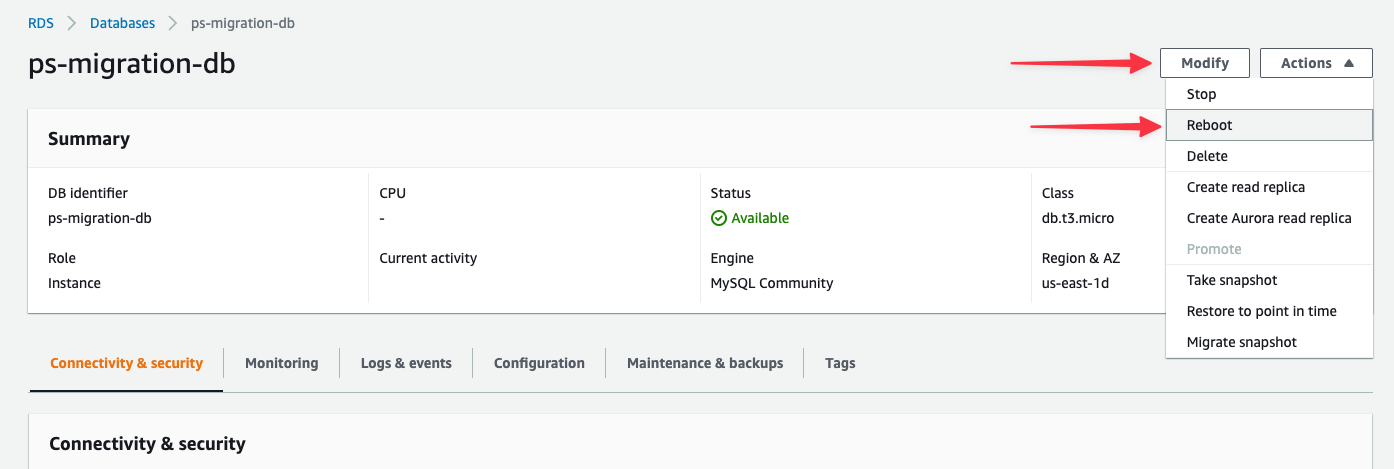The height and width of the screenshot is (469, 1394).
Task: Click the RDS breadcrumb link
Action: point(40,23)
